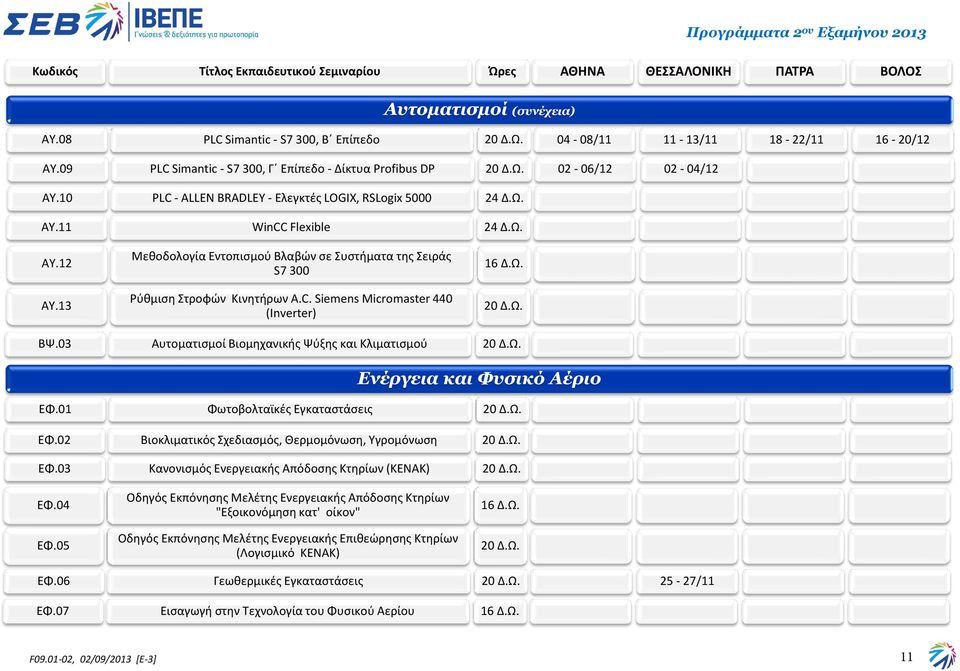The width and height of the screenshot is (960, 671).
Task: Select code cell ΕΦ.07
Action: [x=53, y=611]
